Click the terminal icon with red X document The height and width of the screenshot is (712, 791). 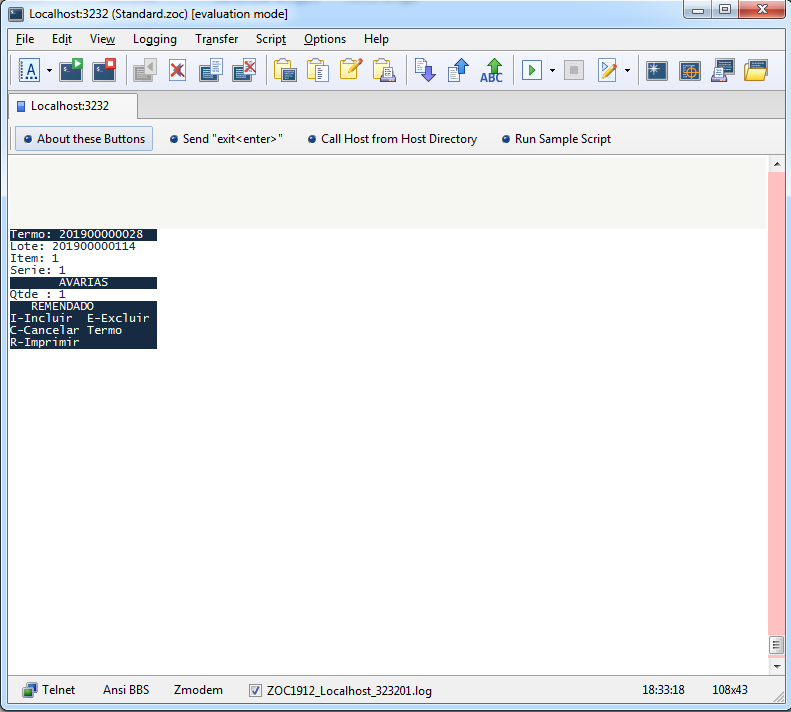(x=244, y=70)
